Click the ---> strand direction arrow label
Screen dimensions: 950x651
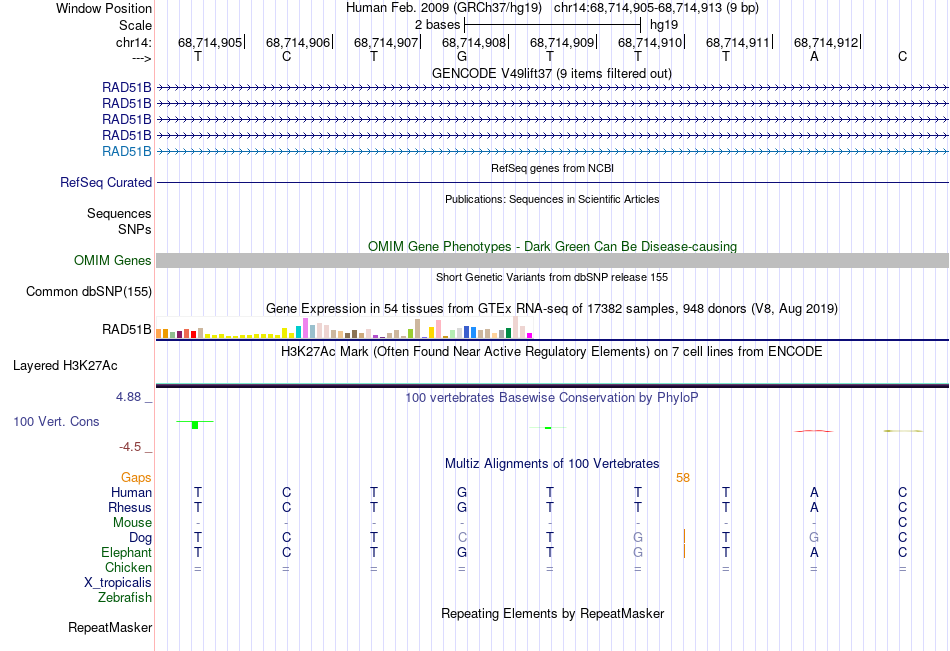(x=141, y=58)
